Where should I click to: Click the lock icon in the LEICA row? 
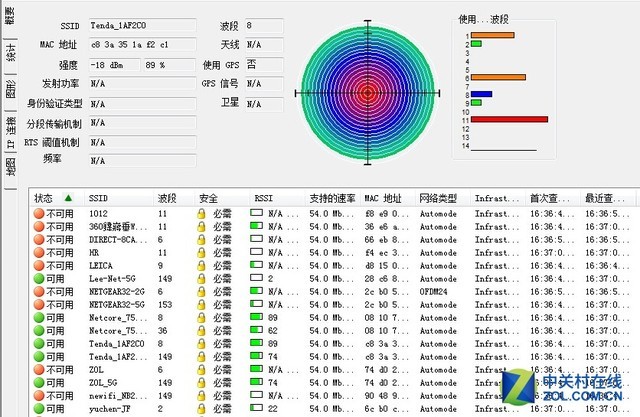[201, 266]
